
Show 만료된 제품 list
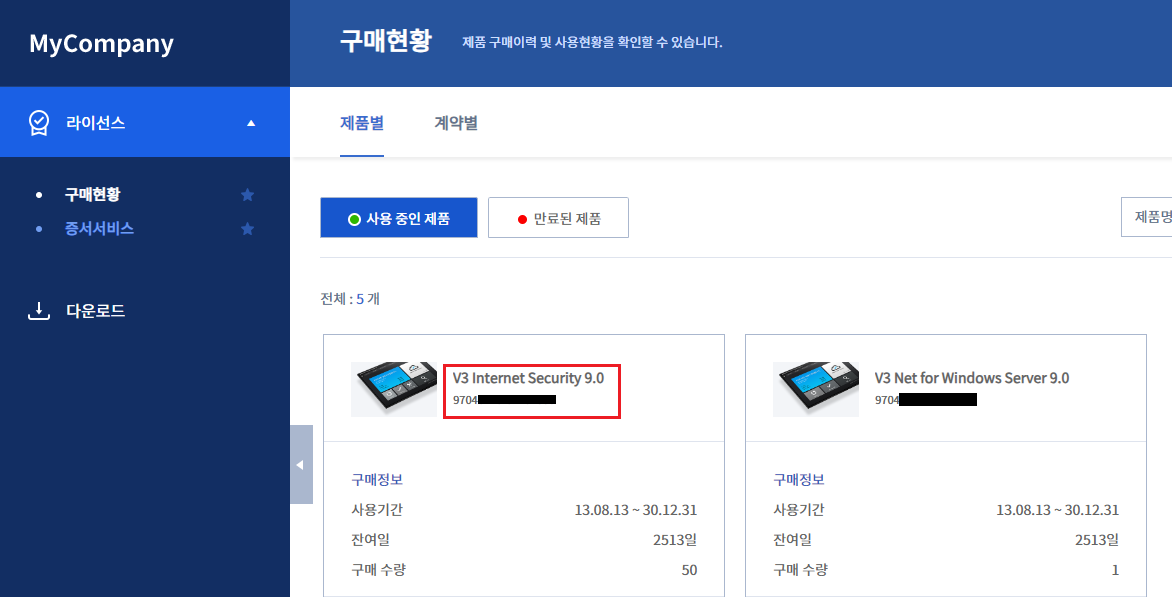coord(558,218)
